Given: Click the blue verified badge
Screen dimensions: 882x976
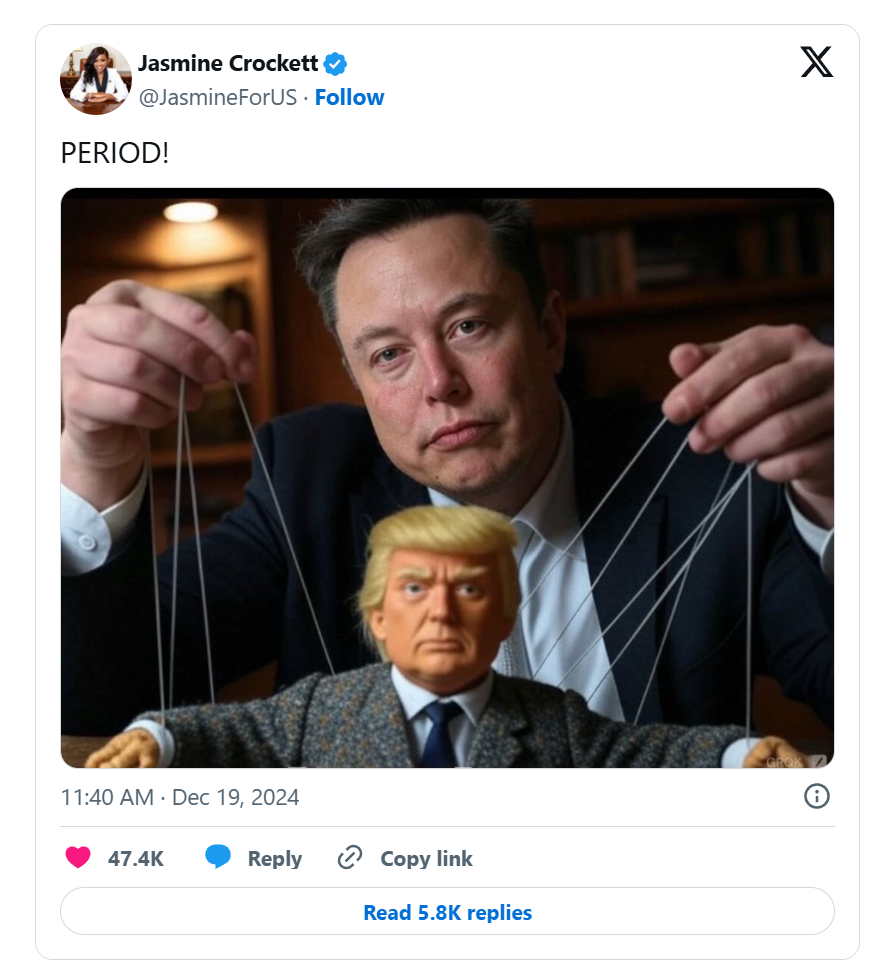Looking at the screenshot, I should pos(336,64).
